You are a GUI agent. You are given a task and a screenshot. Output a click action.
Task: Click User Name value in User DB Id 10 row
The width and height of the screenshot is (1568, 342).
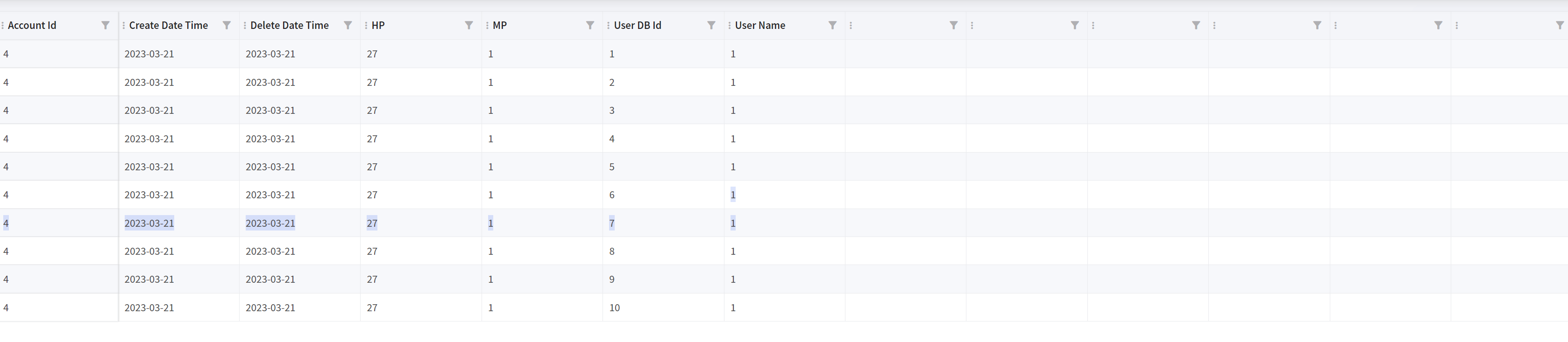click(733, 308)
